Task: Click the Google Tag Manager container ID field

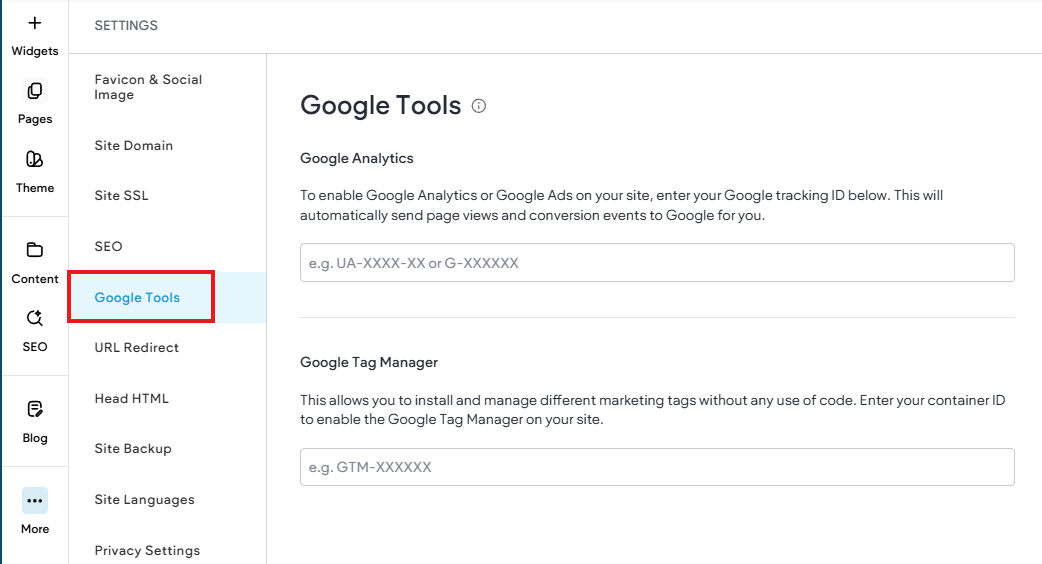Action: (657, 467)
